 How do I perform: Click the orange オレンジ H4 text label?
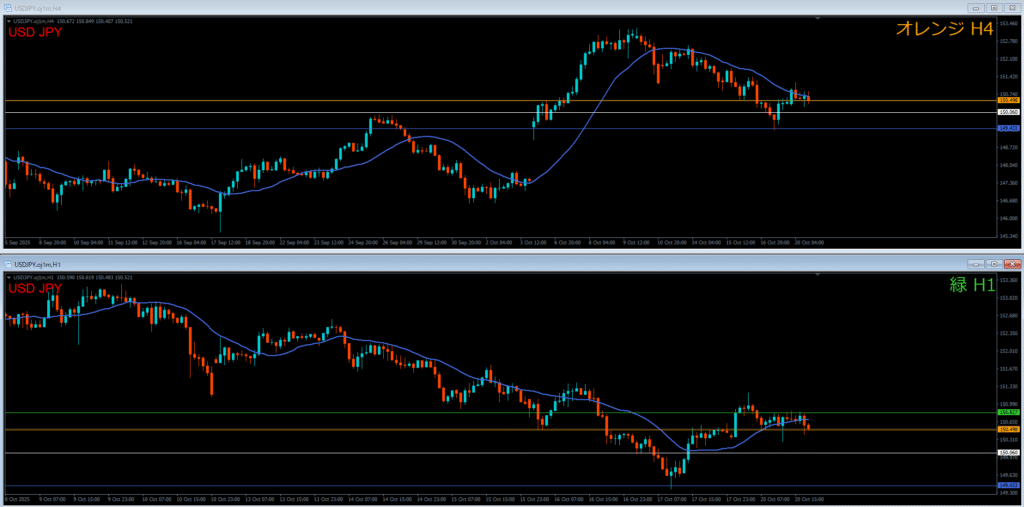coord(943,30)
